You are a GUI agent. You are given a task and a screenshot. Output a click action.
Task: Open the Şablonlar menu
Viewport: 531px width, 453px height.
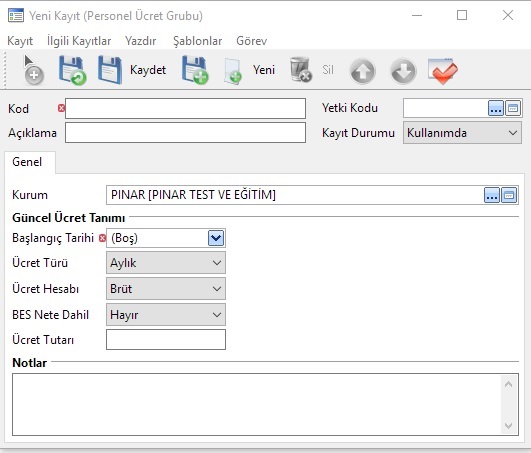(x=197, y=41)
